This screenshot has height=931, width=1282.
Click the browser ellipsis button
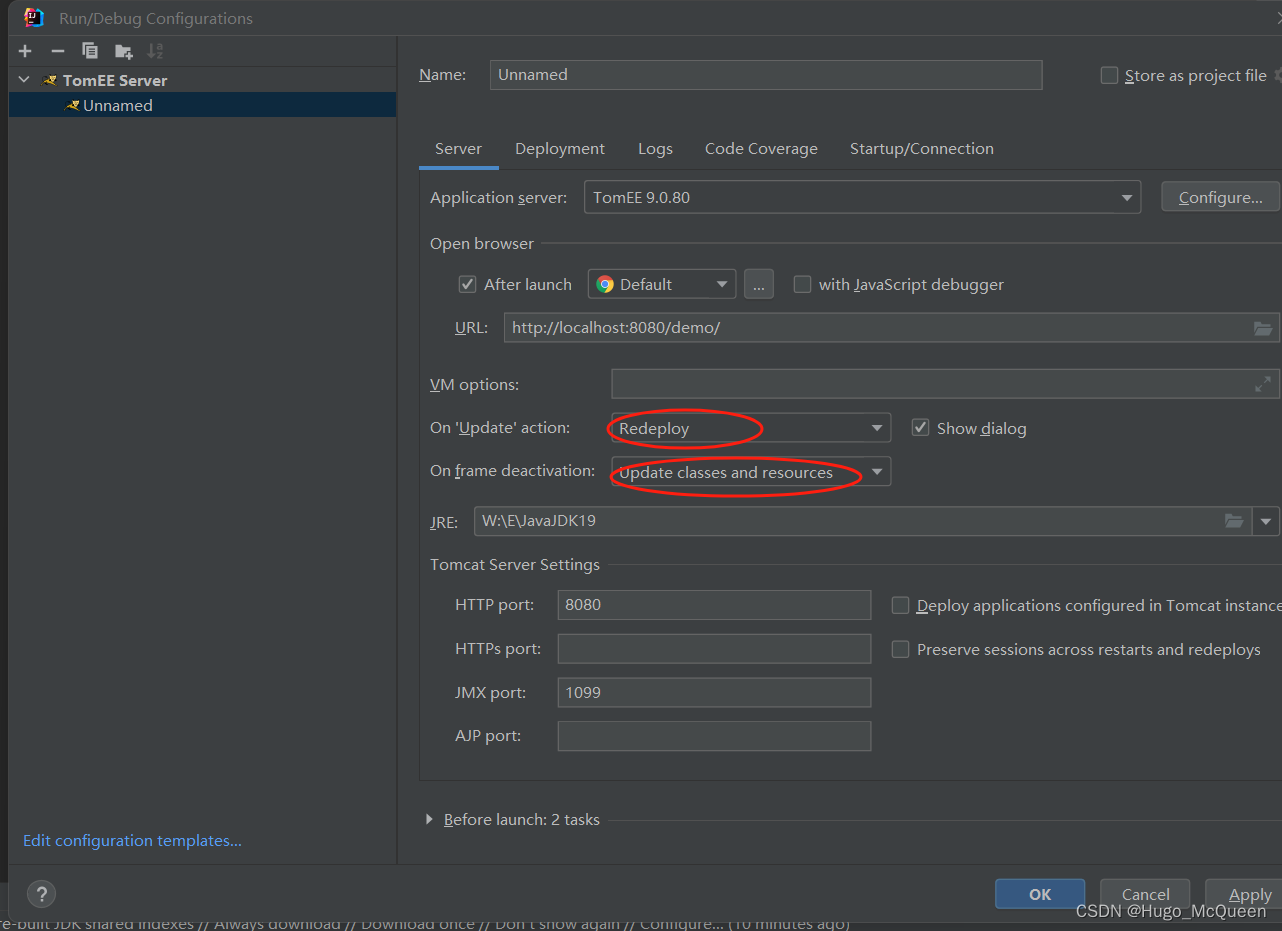pos(758,284)
